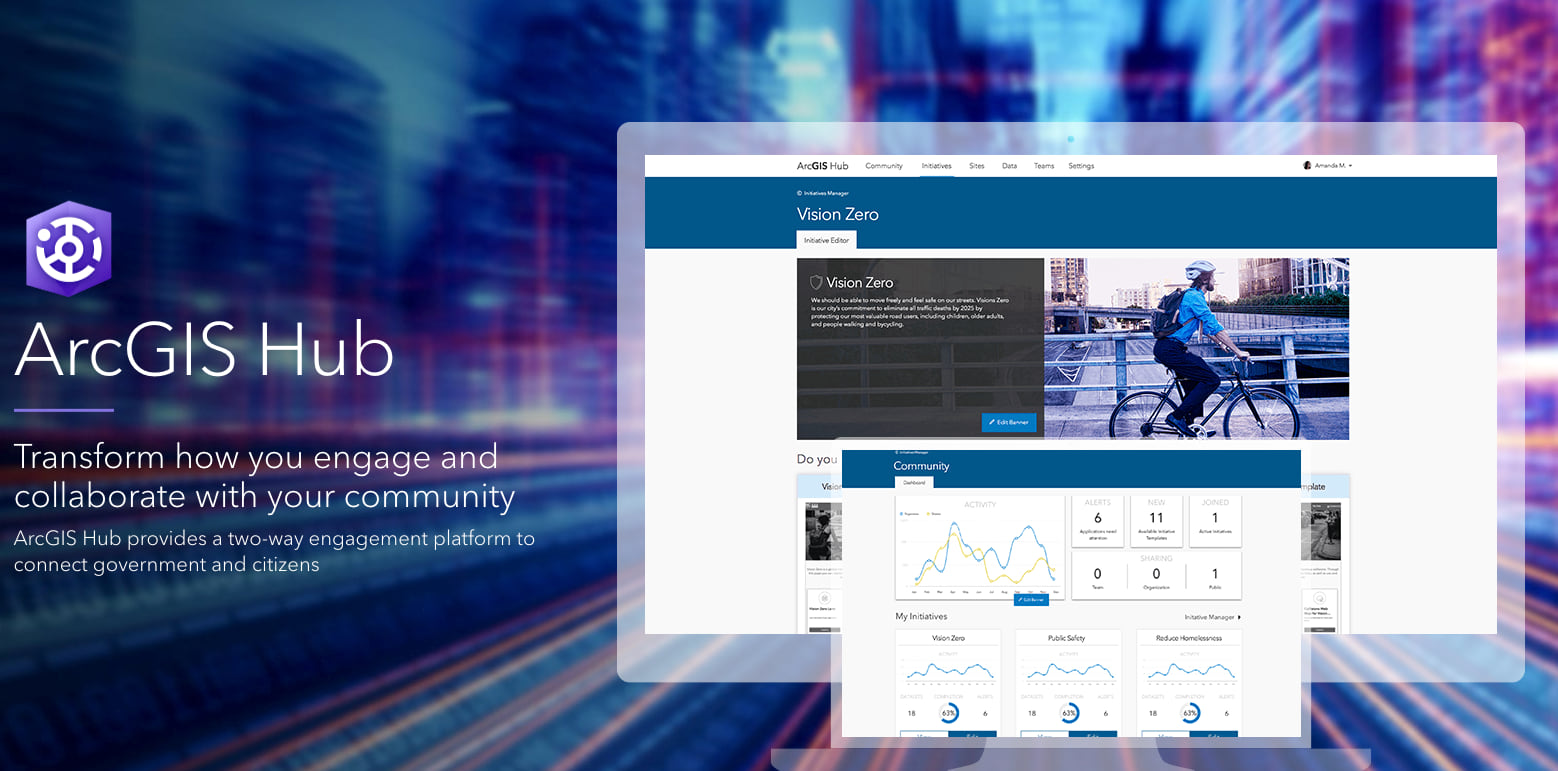Viewport: 1558px width, 771px height.
Task: Open Settings in top navigation
Action: tap(1081, 166)
